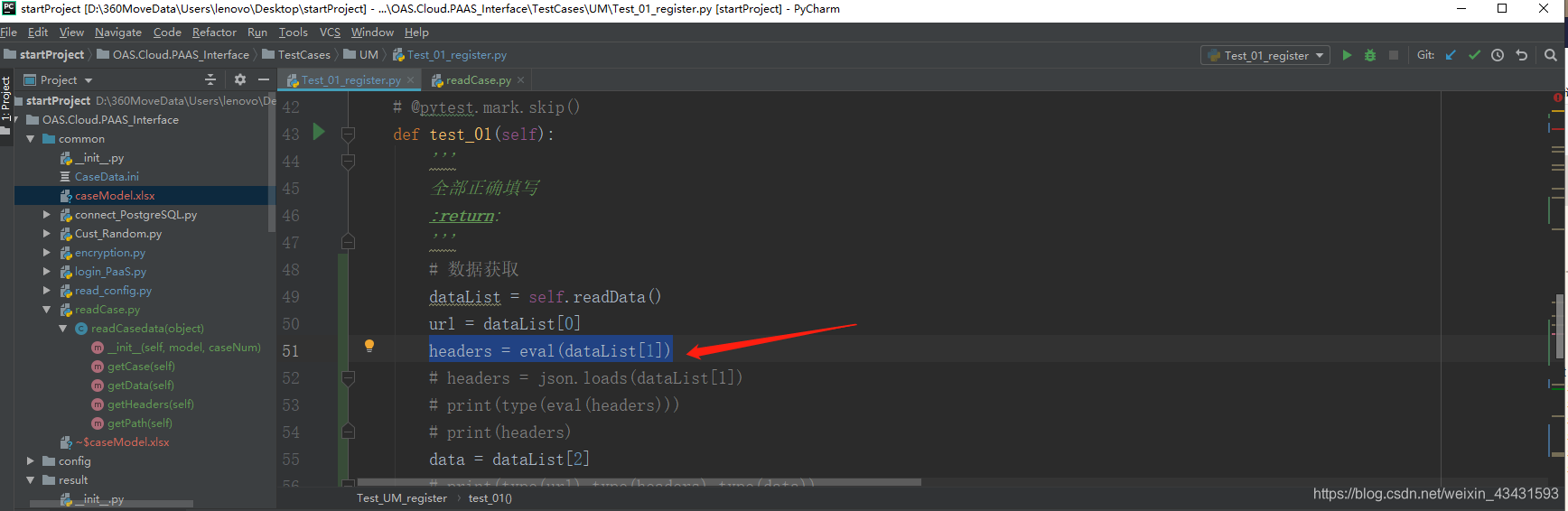Click Test_UM_register in bottom breadcrumb
This screenshot has width=1568, height=511.
(402, 498)
